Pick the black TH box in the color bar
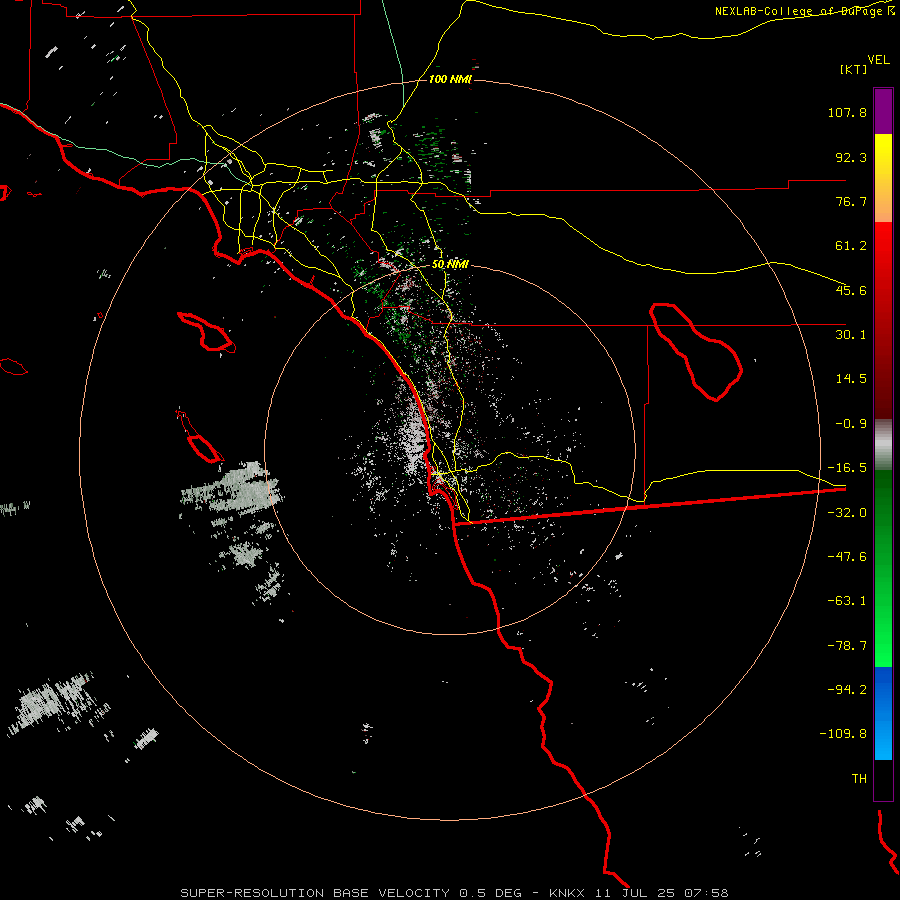The width and height of the screenshot is (900, 900). coord(883,780)
